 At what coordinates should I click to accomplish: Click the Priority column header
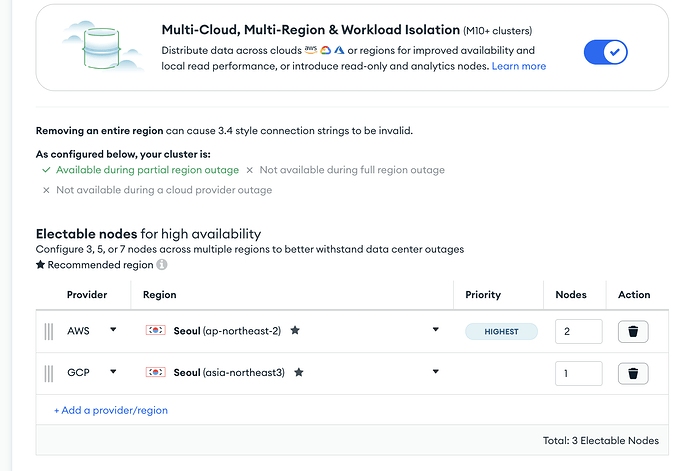click(x=483, y=295)
